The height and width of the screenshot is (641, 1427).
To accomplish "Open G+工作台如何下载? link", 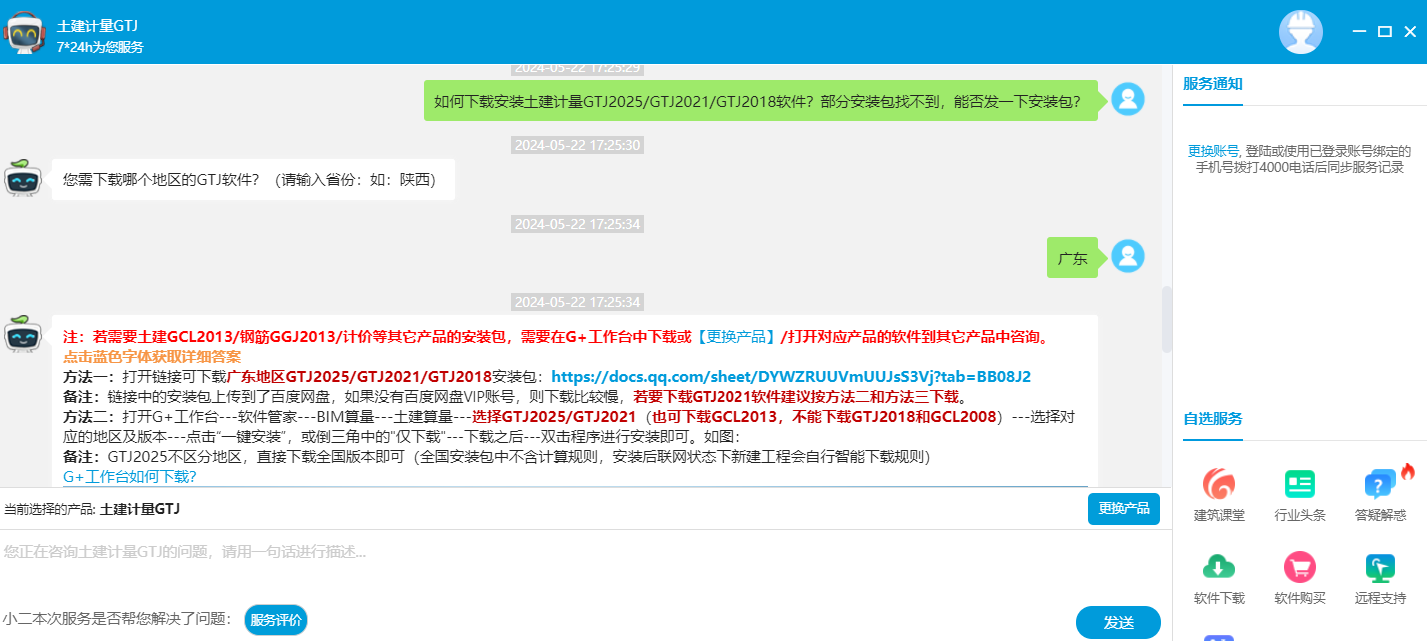I will tap(130, 477).
